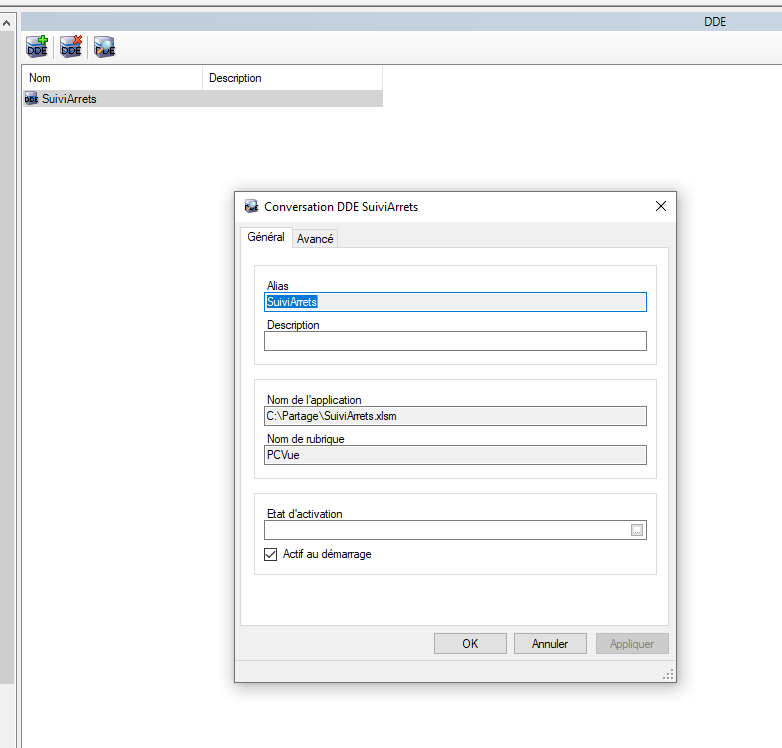This screenshot has width=782, height=748.
Task: Sort by the Description column header
Action: (293, 78)
